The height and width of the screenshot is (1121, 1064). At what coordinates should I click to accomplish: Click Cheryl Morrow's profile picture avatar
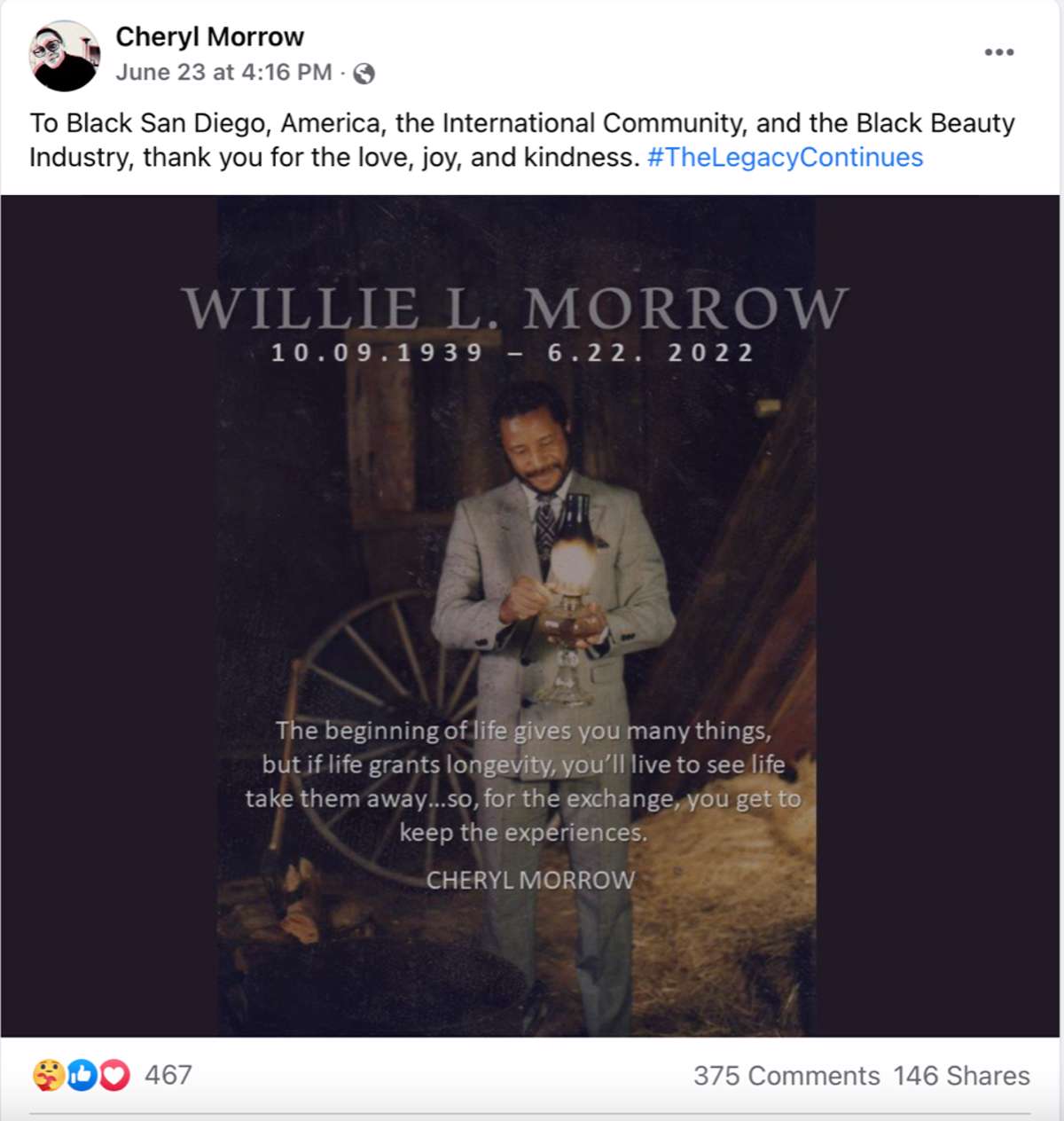(x=65, y=55)
